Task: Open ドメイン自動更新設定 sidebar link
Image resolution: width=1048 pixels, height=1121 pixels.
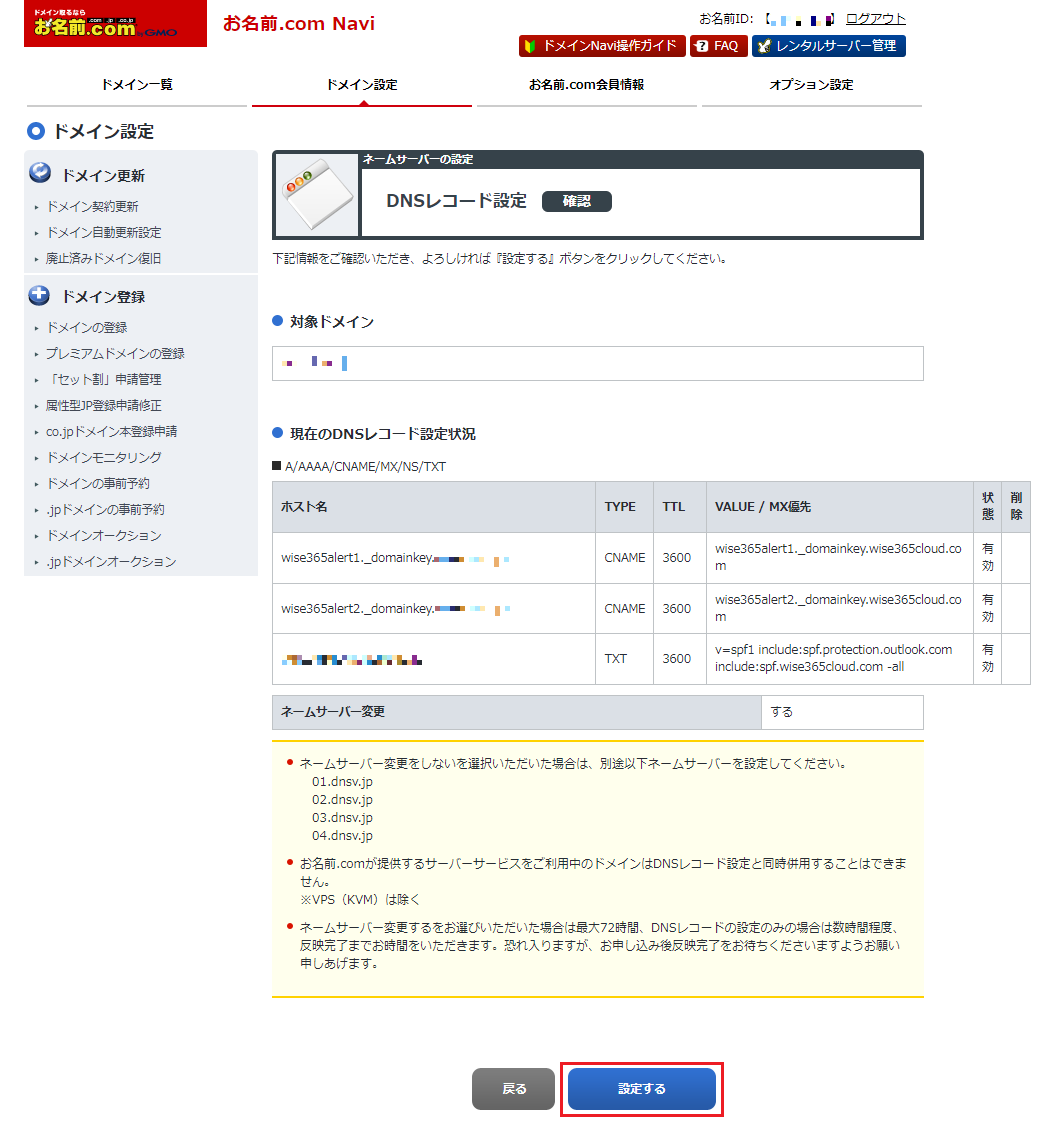Action: click(103, 233)
